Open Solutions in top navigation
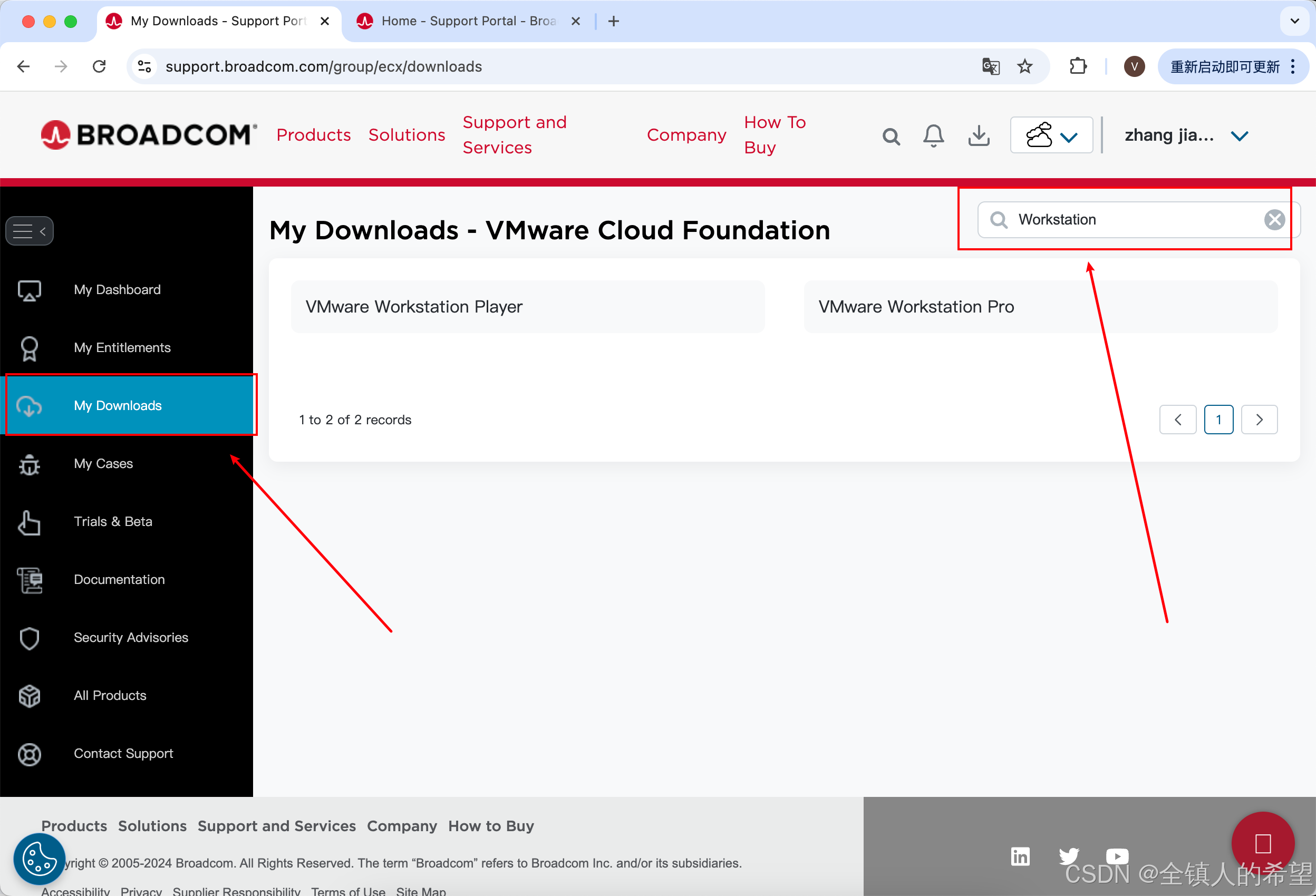Viewport: 1316px width, 896px height. 407,135
